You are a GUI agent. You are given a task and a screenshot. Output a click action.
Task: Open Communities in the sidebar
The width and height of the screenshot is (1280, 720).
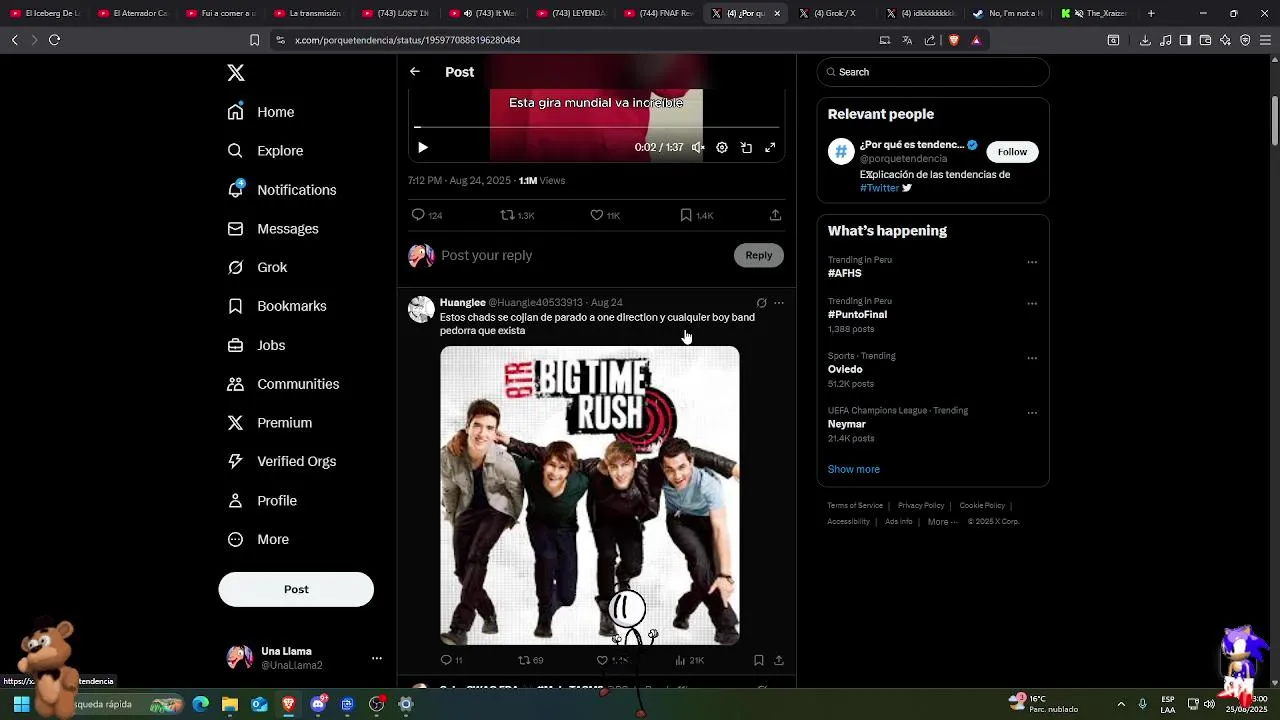pyautogui.click(x=283, y=384)
